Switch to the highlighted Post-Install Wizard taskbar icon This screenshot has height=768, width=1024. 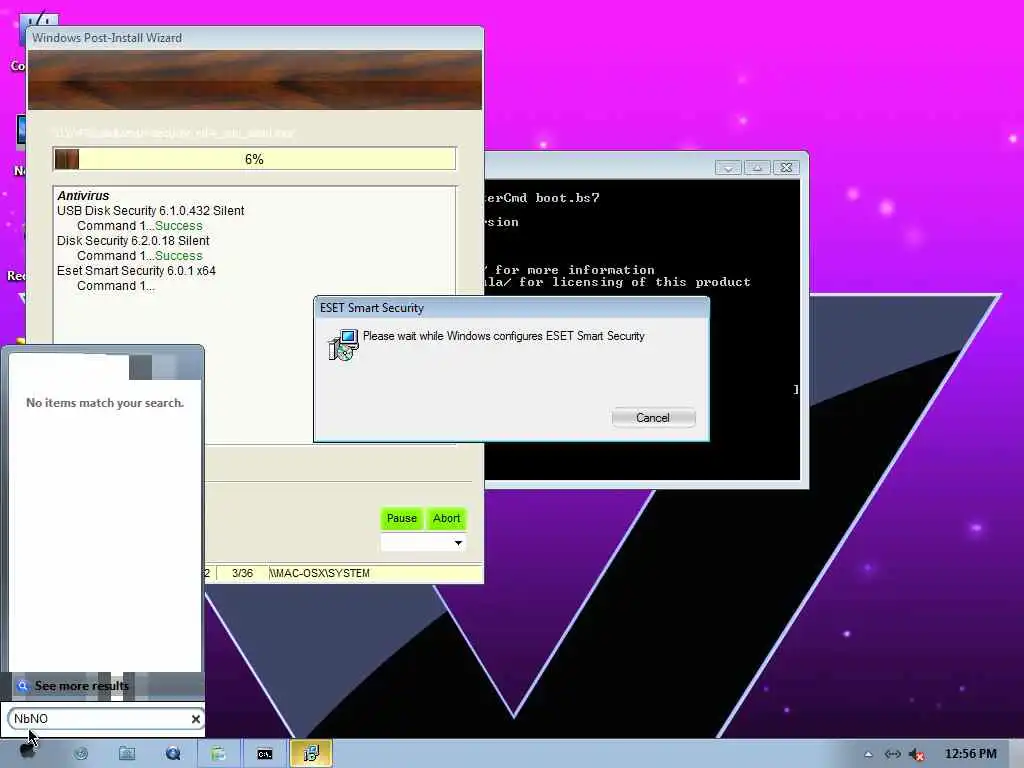pyautogui.click(x=312, y=754)
